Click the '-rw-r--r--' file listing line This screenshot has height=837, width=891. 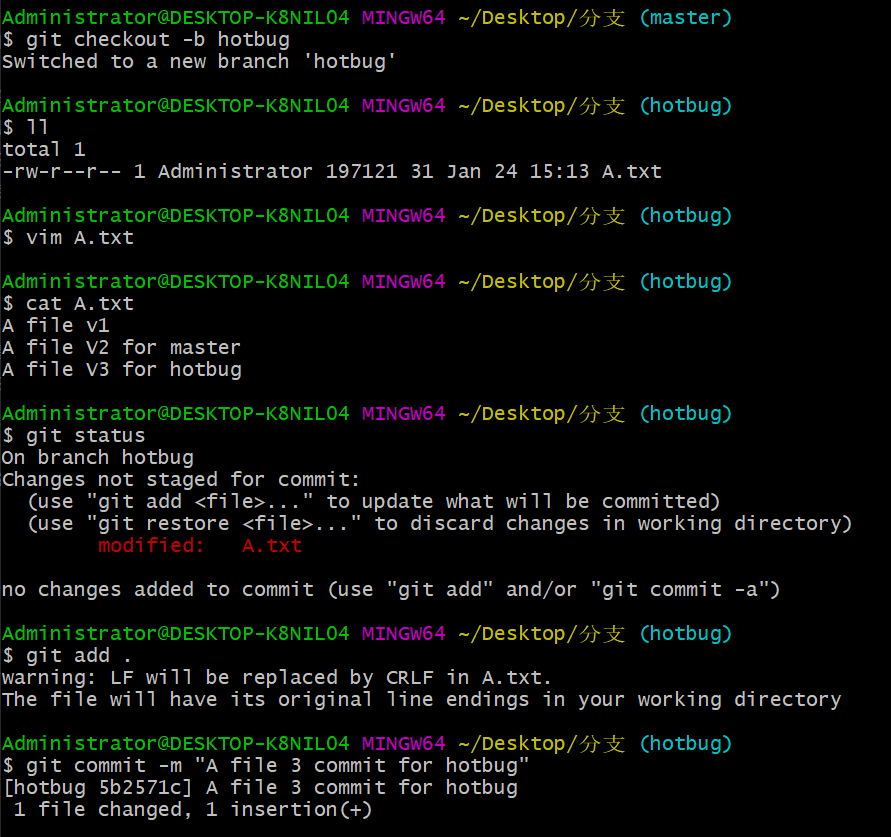[x=332, y=172]
